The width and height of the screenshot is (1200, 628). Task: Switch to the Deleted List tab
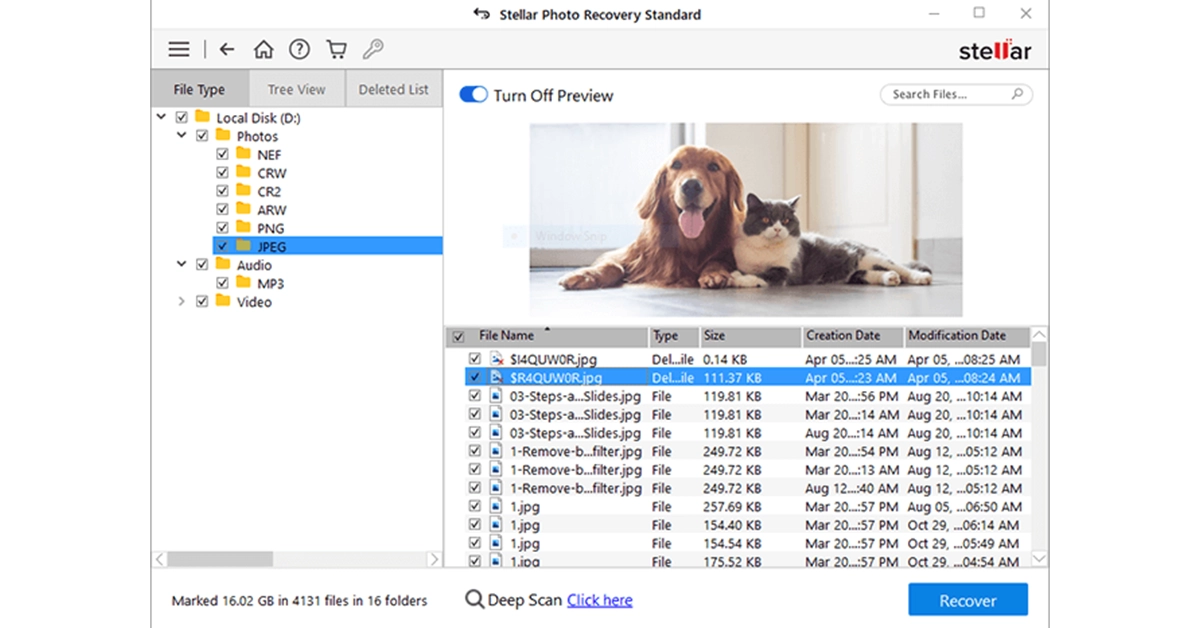(394, 89)
